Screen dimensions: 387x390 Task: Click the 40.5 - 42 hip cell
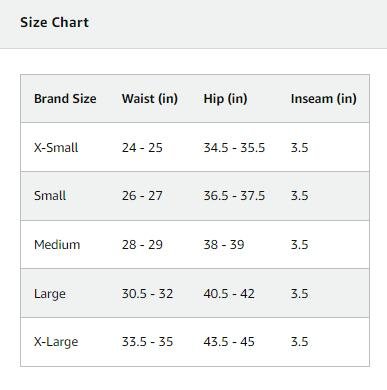[229, 294]
